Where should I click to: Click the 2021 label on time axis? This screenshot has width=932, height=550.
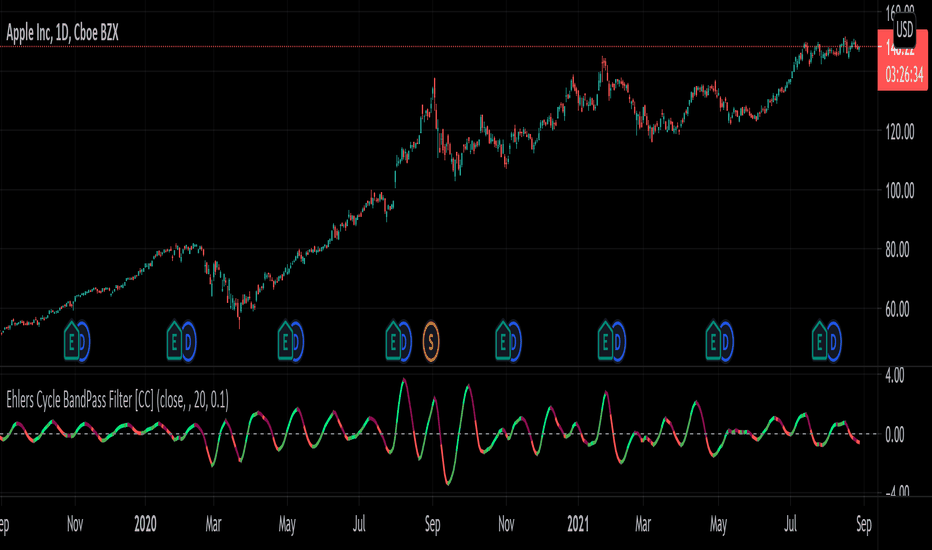(x=578, y=524)
